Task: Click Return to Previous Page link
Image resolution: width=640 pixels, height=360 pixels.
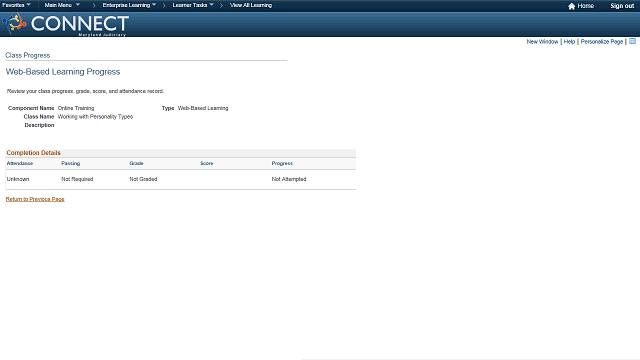Action: click(35, 199)
